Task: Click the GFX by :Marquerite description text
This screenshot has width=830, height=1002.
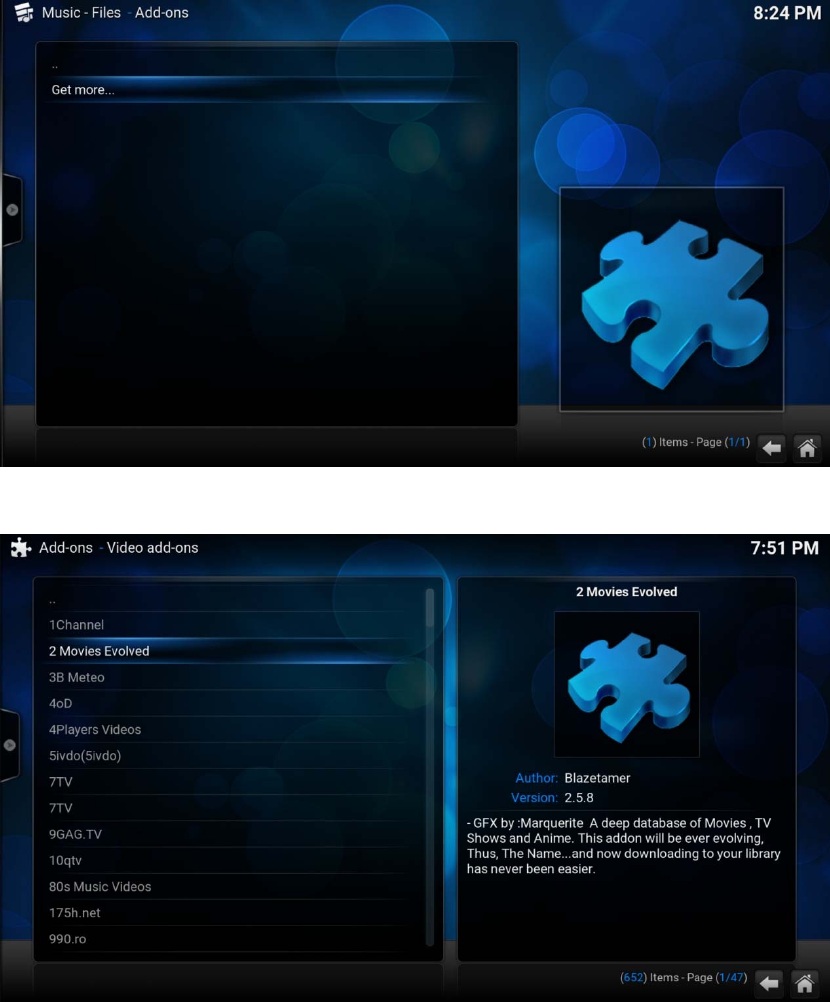Action: 624,846
